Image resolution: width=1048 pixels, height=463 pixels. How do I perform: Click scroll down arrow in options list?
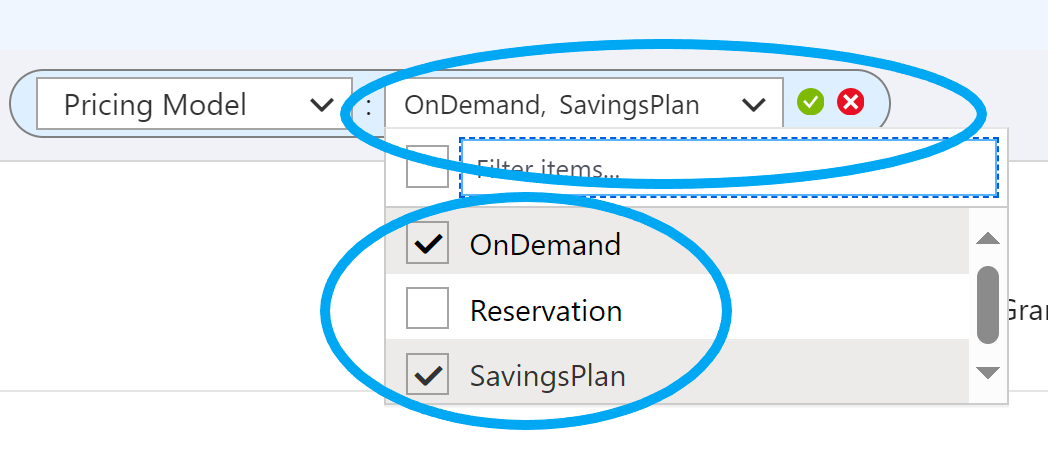(x=988, y=372)
